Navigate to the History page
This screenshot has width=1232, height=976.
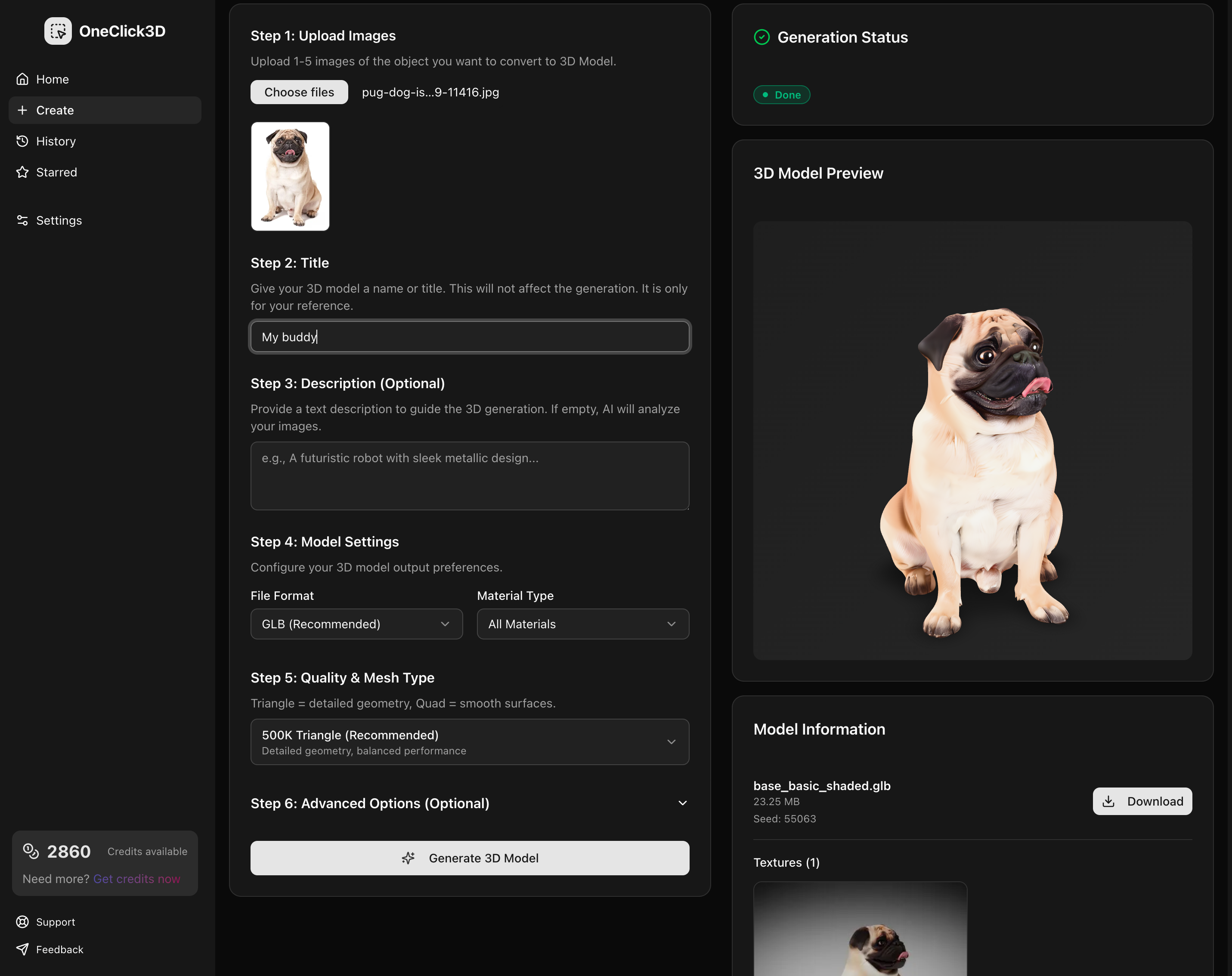[56, 141]
